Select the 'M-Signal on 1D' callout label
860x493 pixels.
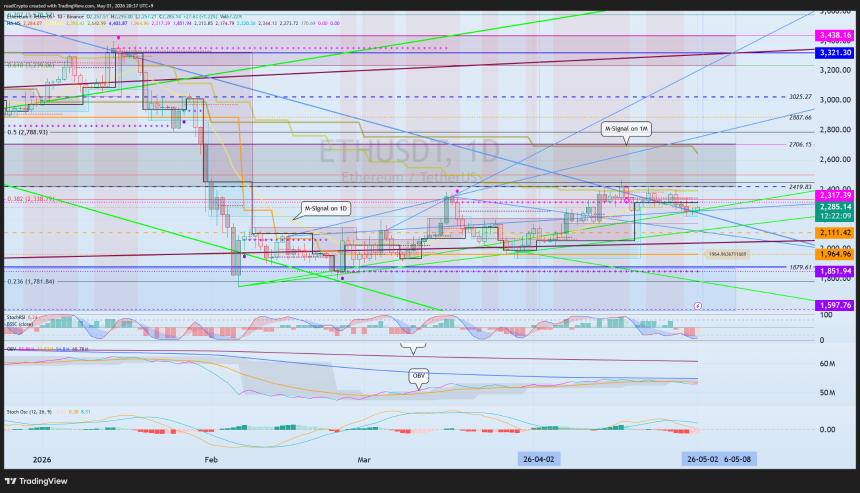click(326, 208)
